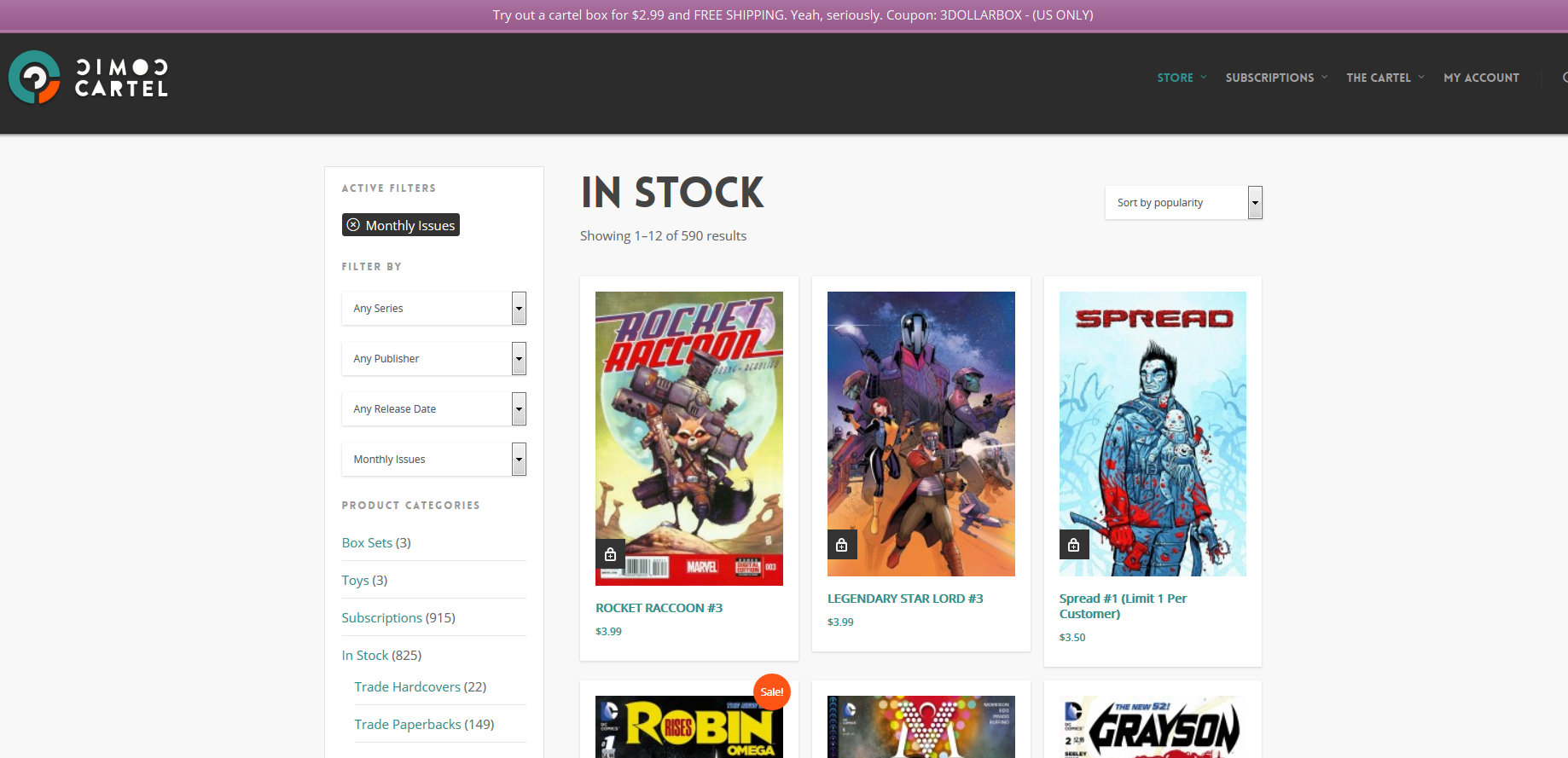Viewport: 1568px width, 758px height.
Task: Click the Comic Cartel logo icon
Action: pyautogui.click(x=34, y=78)
